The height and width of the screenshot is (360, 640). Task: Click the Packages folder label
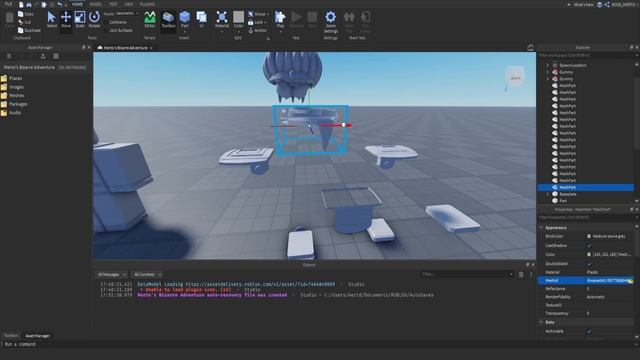tap(18, 104)
